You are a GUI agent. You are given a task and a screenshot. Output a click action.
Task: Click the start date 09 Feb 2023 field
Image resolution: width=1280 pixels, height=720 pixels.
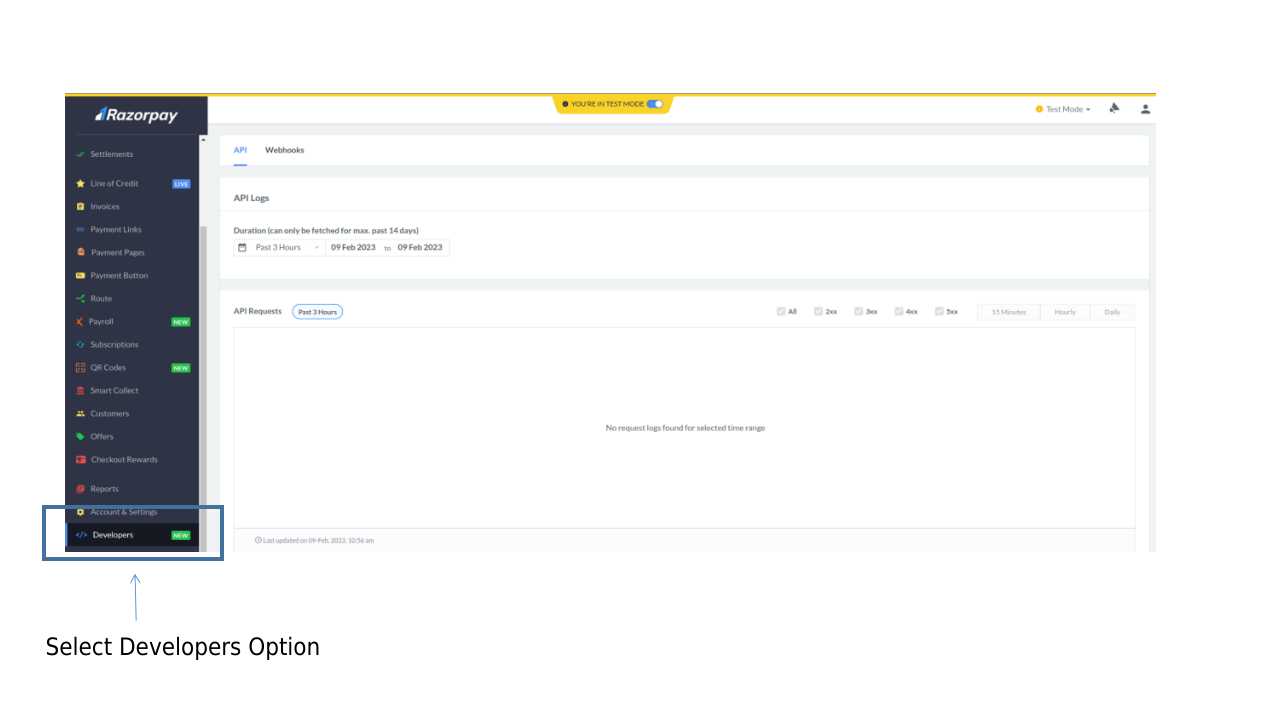pos(353,247)
